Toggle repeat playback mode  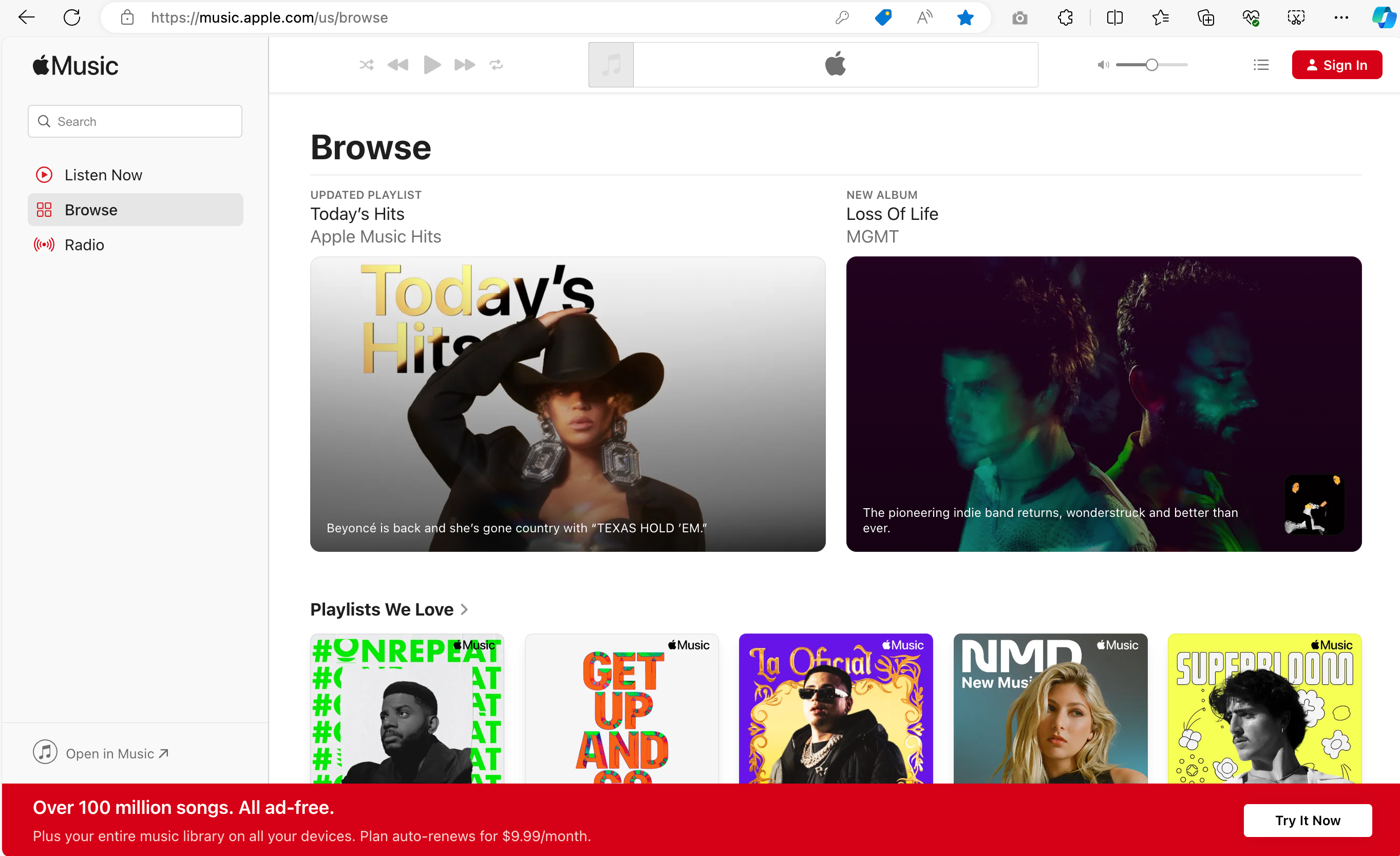[x=496, y=65]
